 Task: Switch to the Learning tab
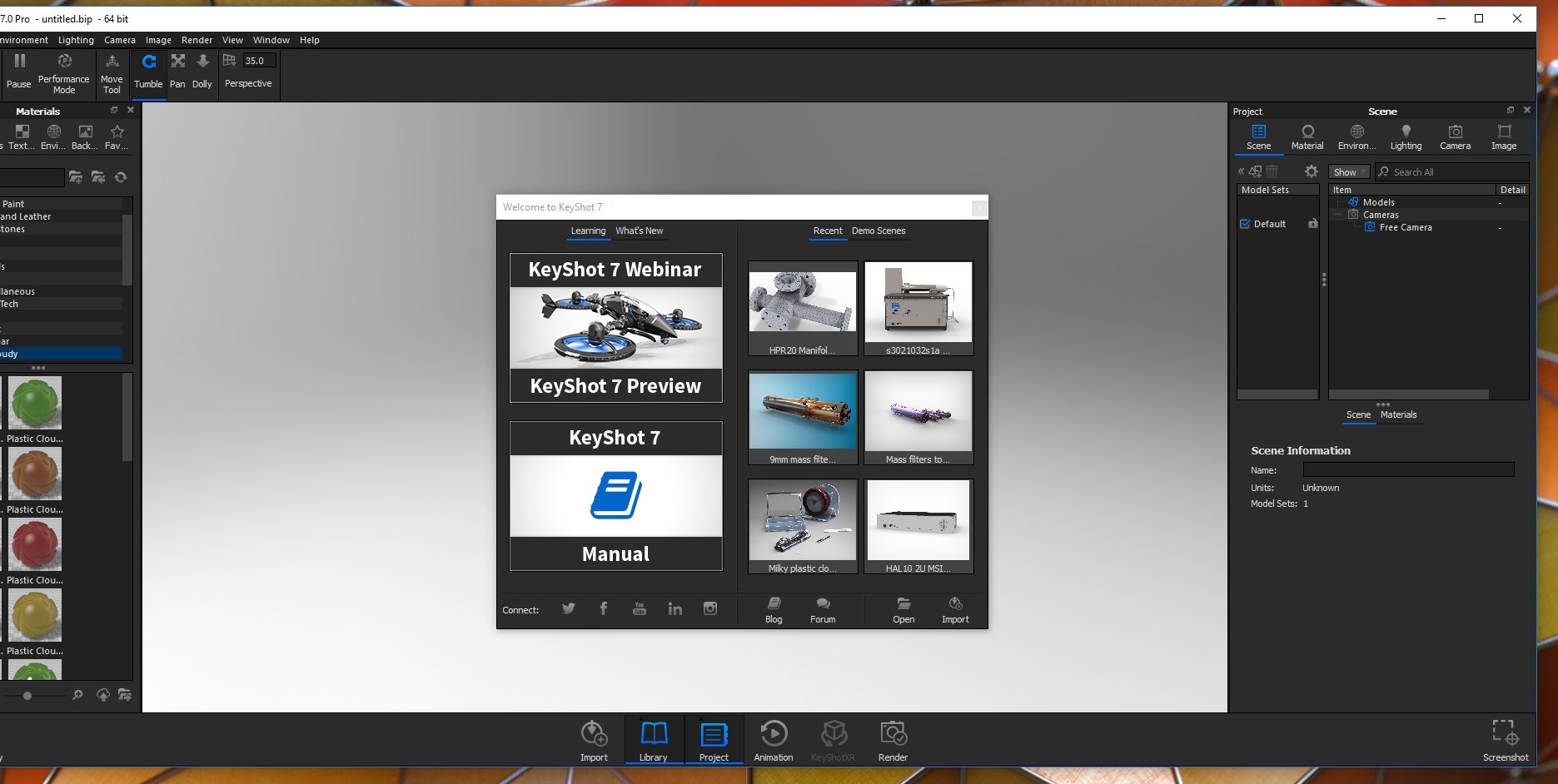click(x=588, y=231)
